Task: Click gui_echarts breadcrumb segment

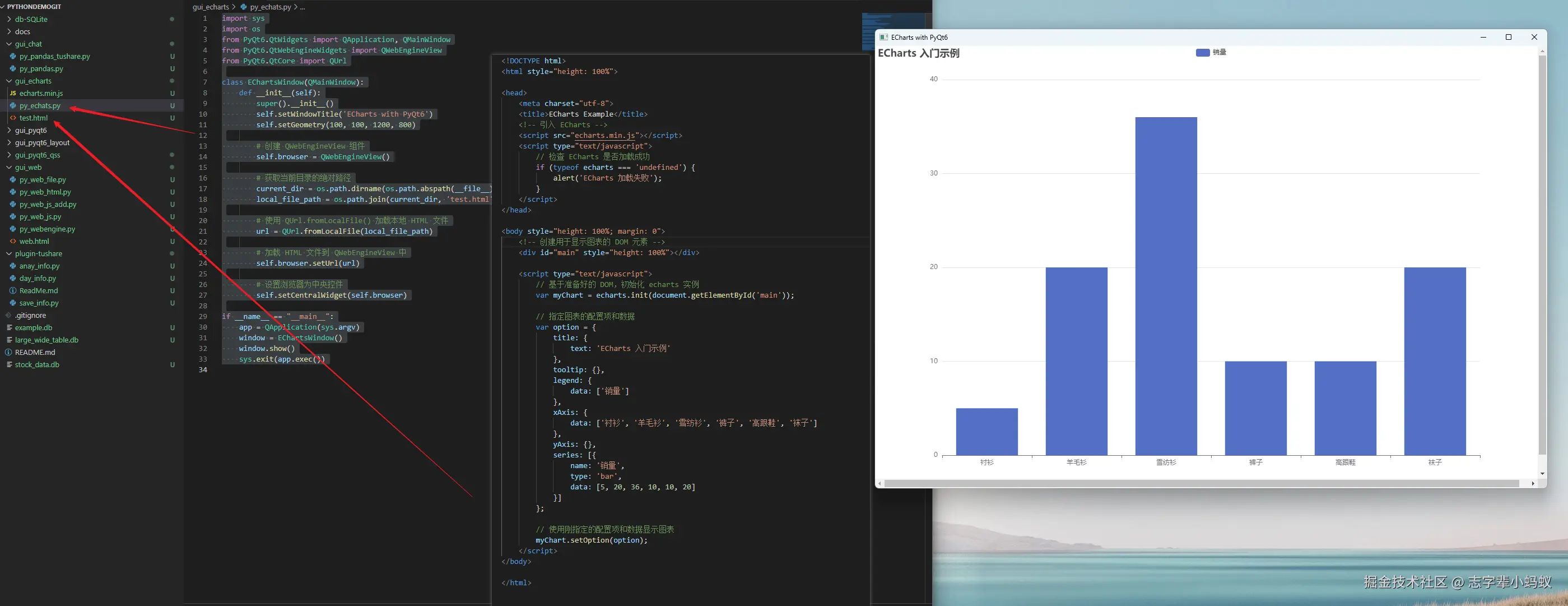Action: pyautogui.click(x=210, y=7)
